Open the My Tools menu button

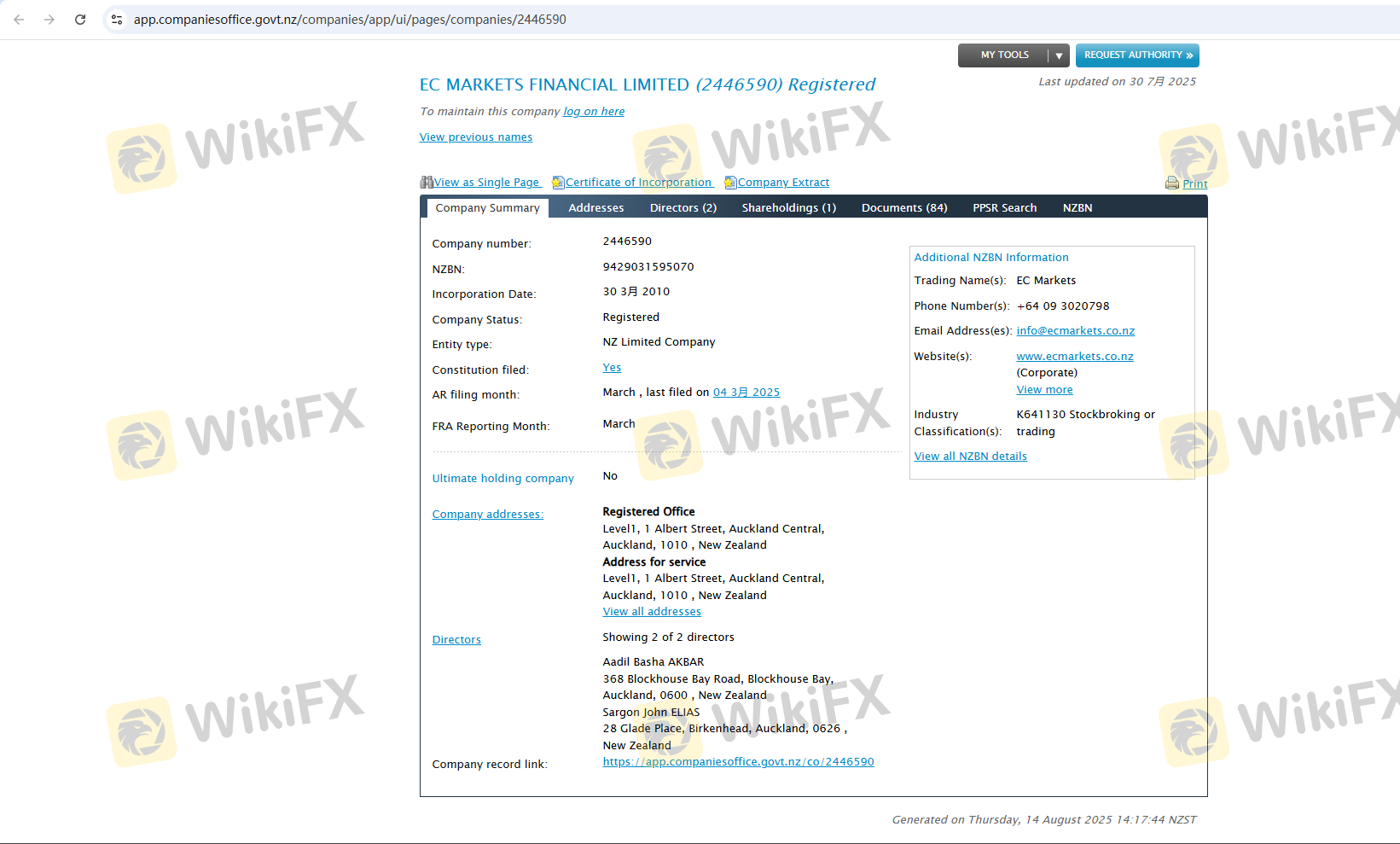[x=1004, y=55]
